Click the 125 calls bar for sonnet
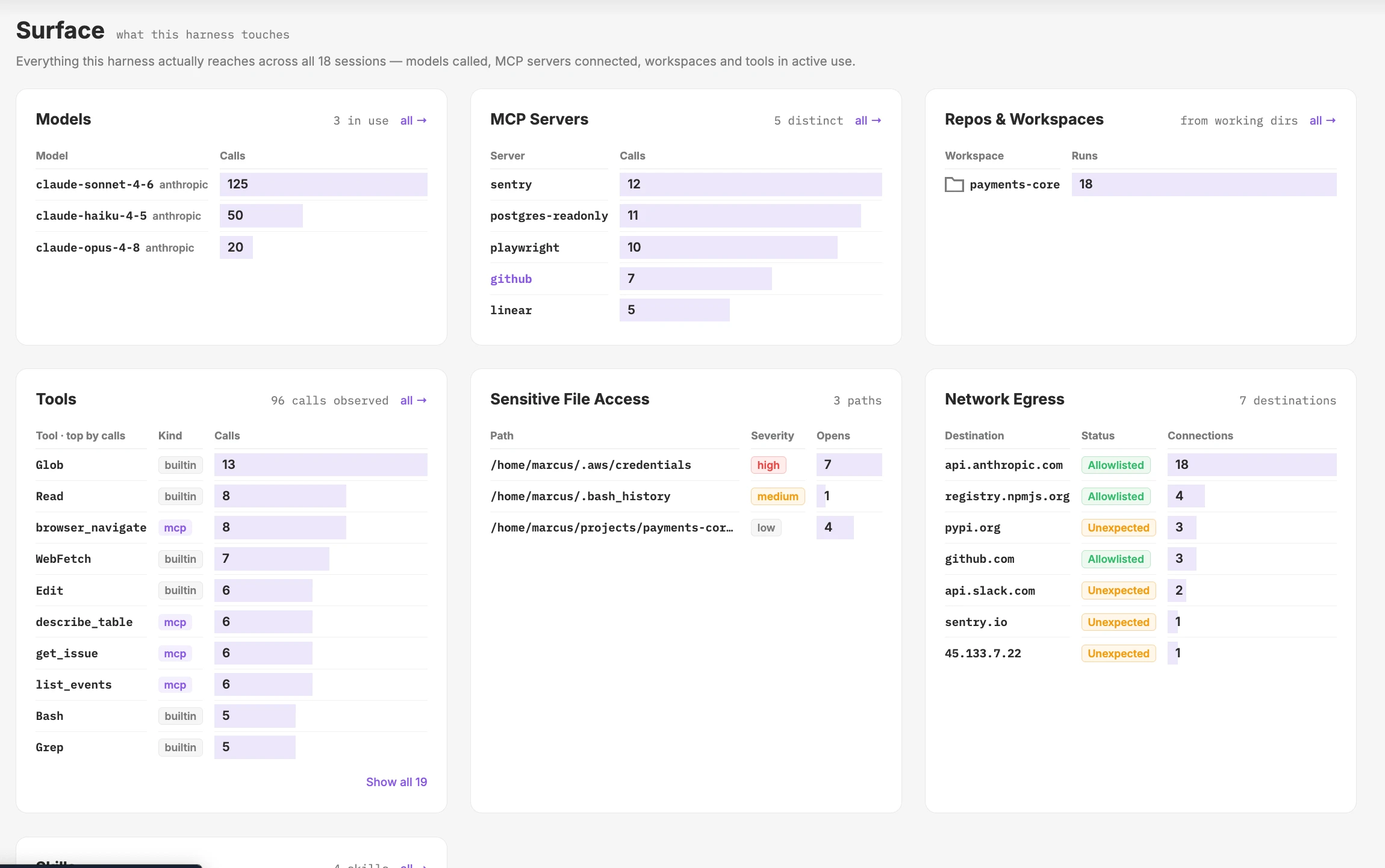 pyautogui.click(x=323, y=184)
